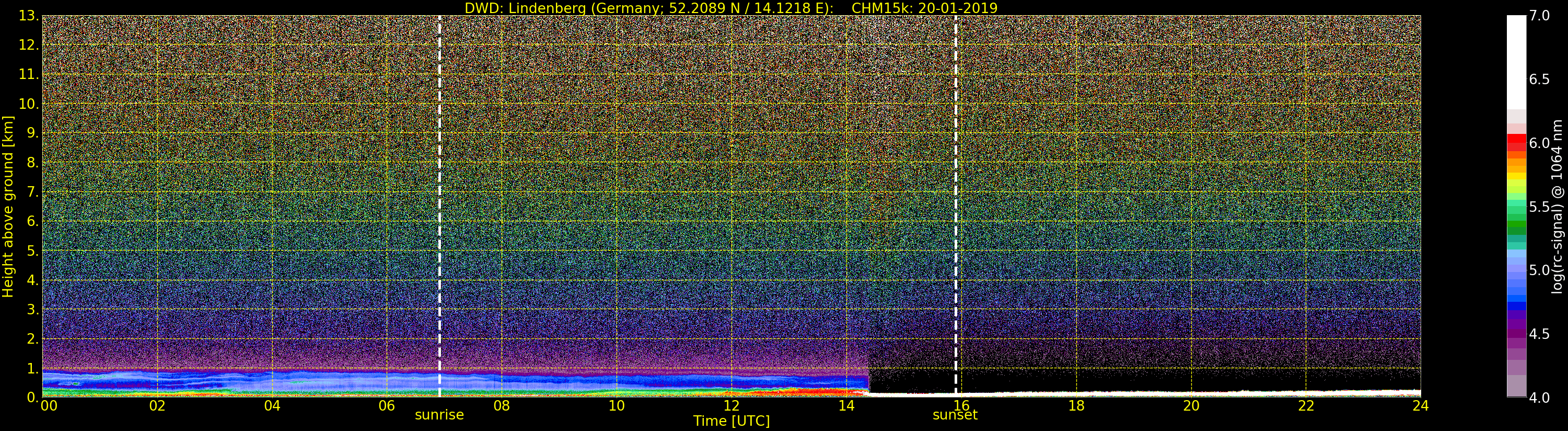The width and height of the screenshot is (1568, 431).
Task: Pick the time-axis tick label "18"
Action: click(1076, 405)
